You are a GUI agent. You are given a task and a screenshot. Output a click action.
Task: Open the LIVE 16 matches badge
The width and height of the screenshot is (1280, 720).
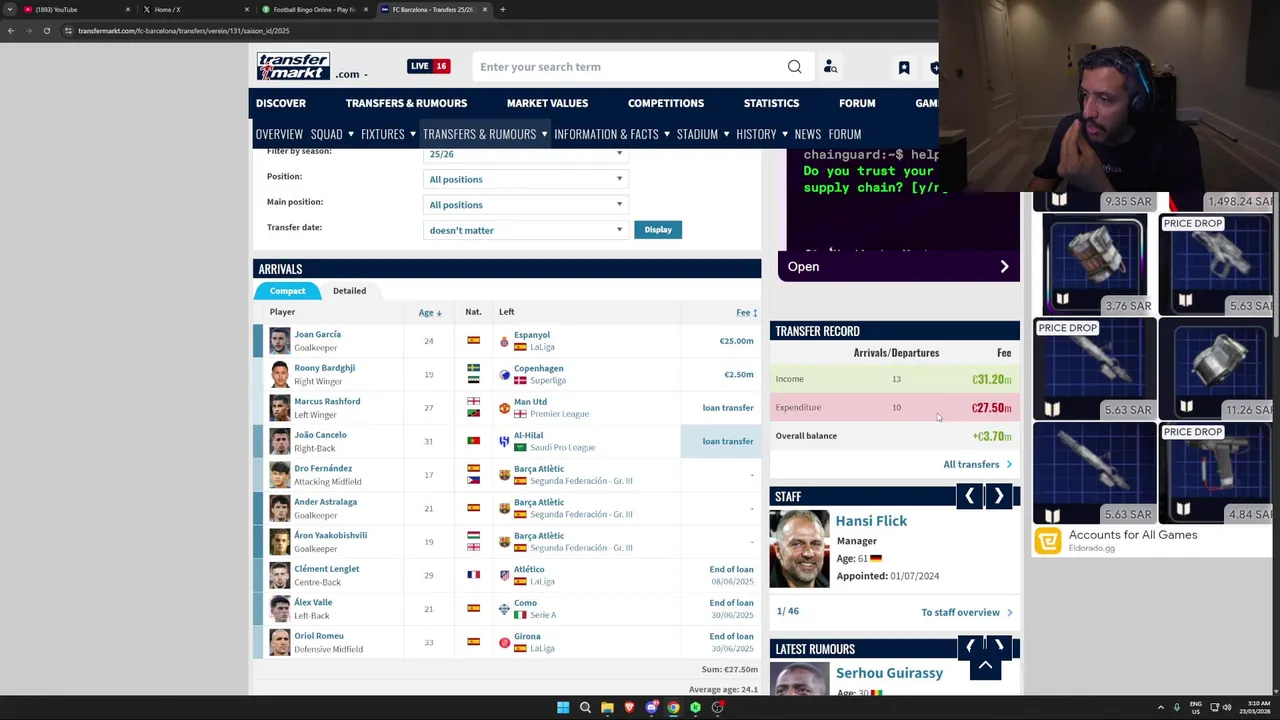(x=428, y=66)
